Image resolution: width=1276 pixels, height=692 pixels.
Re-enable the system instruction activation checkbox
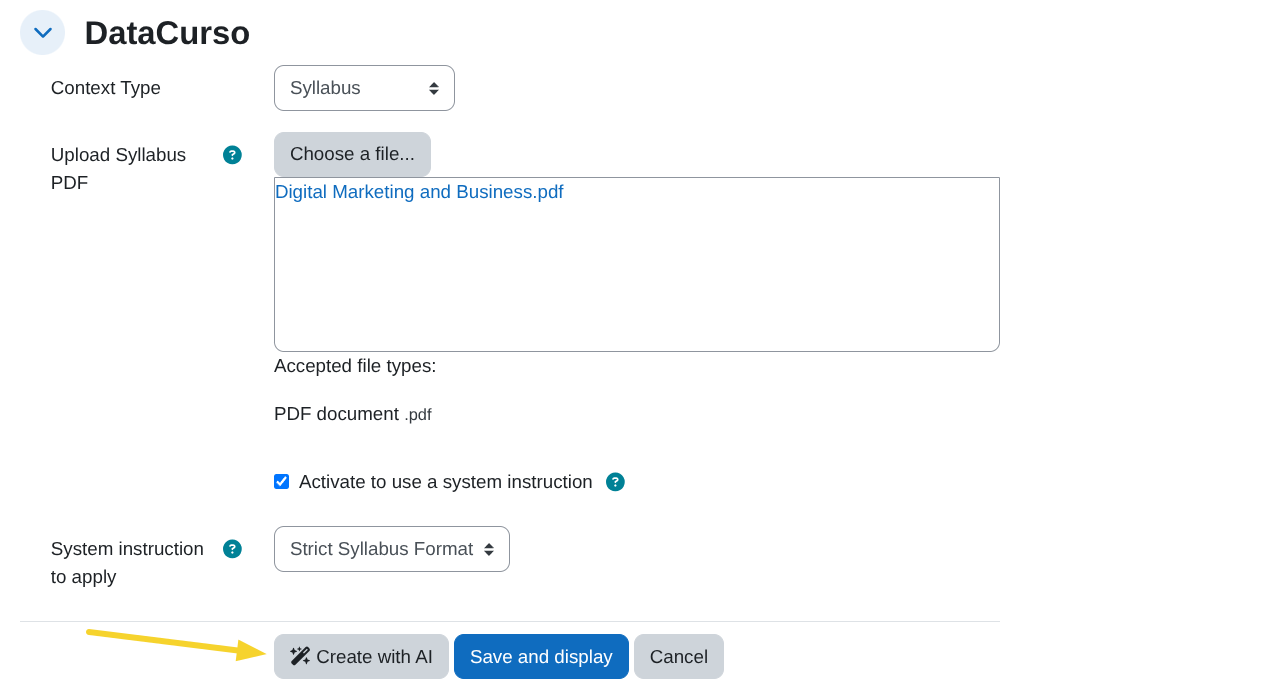pyautogui.click(x=281, y=481)
